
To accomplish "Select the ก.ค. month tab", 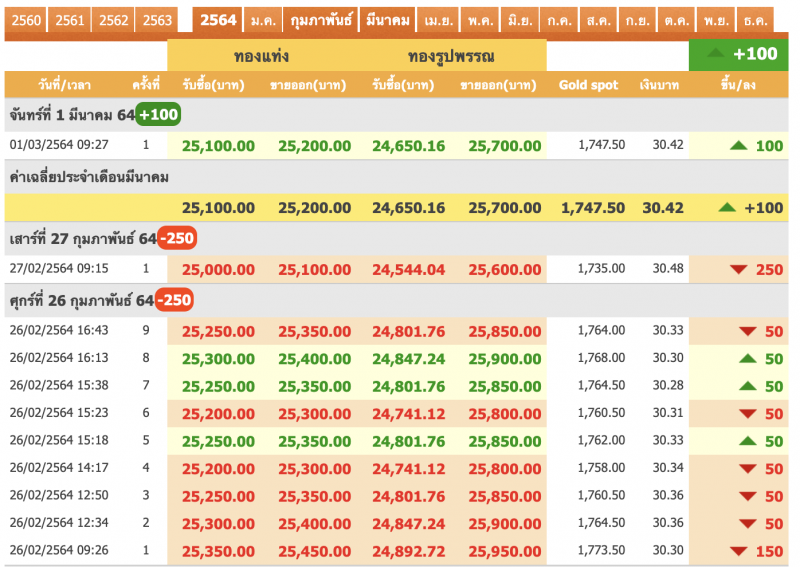I will pos(559,20).
